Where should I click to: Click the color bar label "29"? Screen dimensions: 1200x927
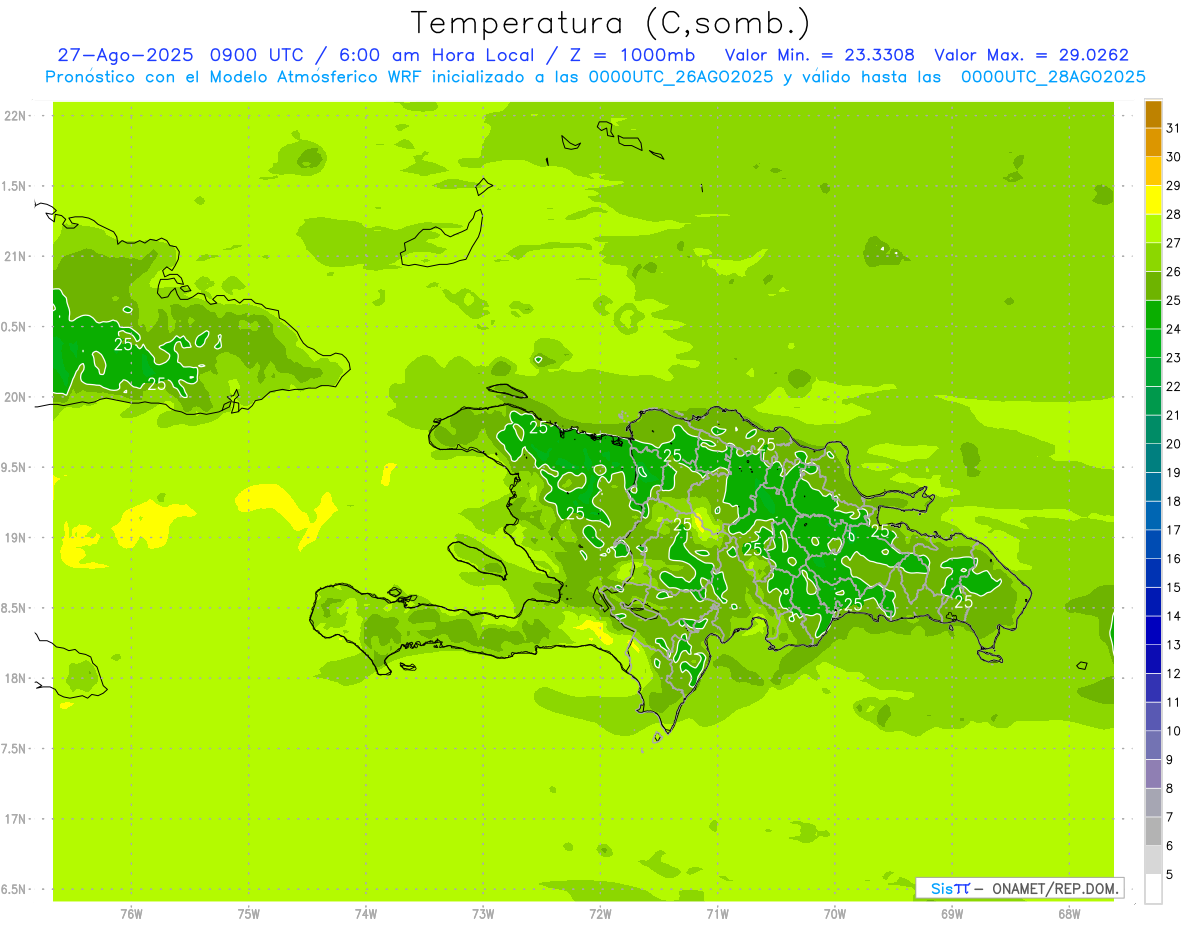pos(1173,186)
